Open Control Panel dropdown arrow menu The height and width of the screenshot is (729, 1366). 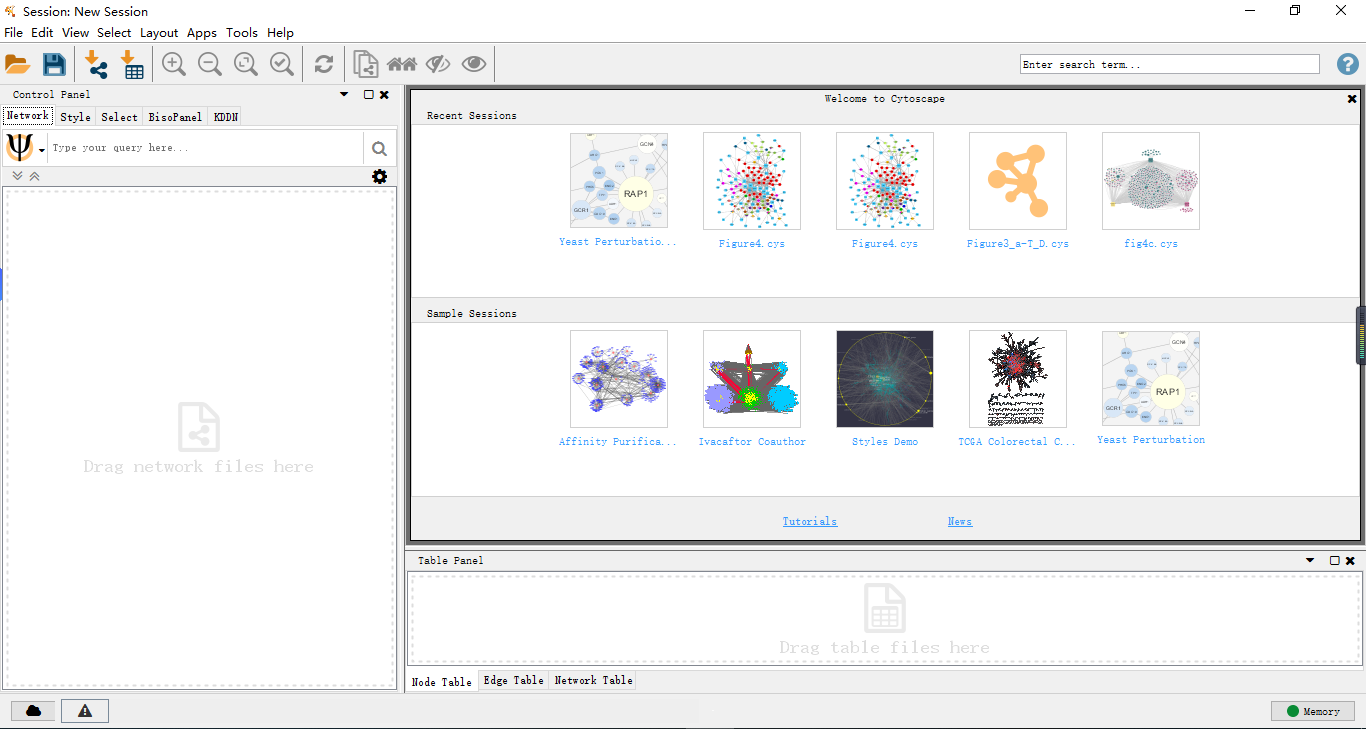pos(344,94)
